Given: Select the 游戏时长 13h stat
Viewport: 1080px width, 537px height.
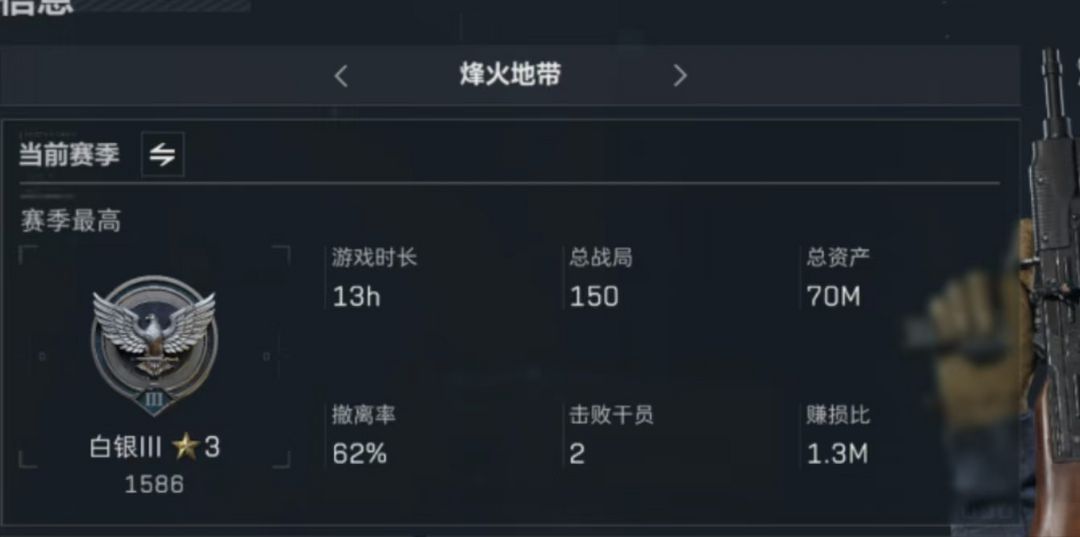Looking at the screenshot, I should (x=374, y=277).
